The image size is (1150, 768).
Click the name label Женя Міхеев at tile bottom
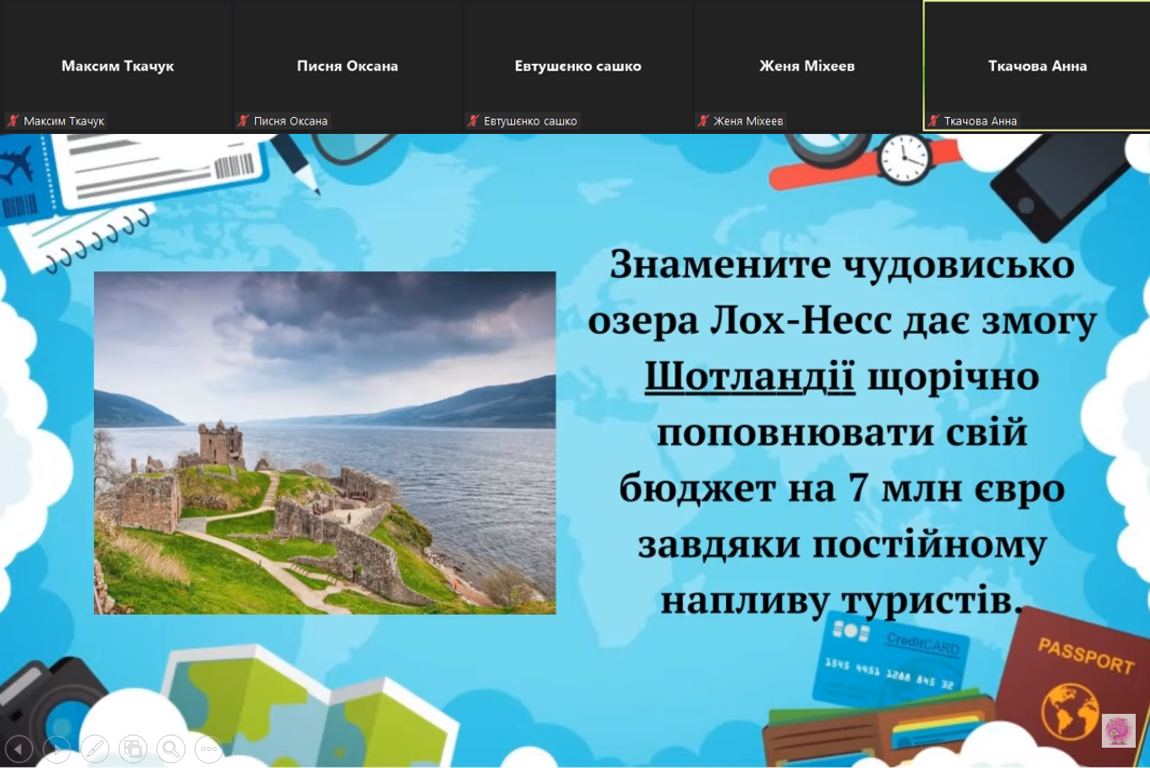click(x=748, y=121)
